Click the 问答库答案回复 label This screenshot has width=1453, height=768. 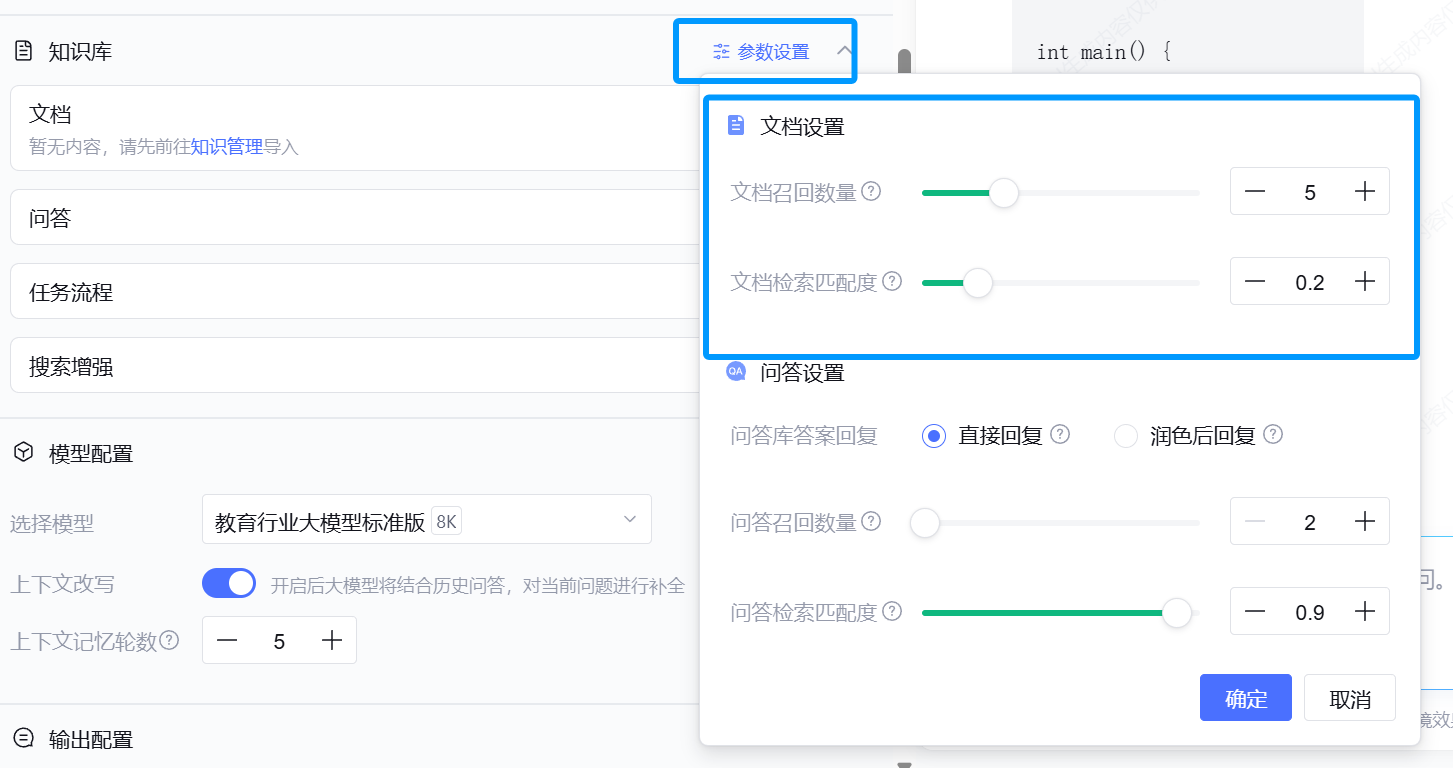tap(804, 436)
